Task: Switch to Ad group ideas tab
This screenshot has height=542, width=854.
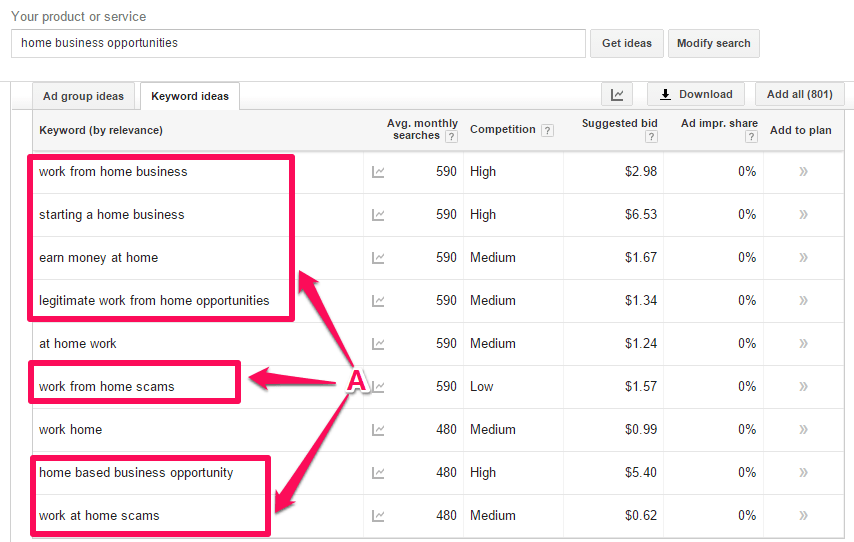Action: [83, 96]
